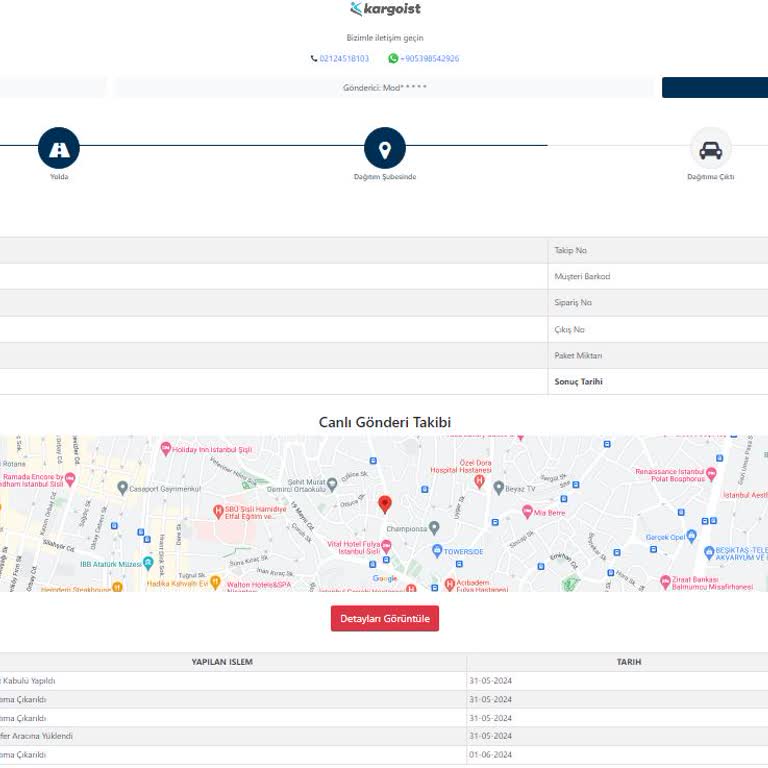Image resolution: width=768 pixels, height=768 pixels.
Task: Click Ziraat Bankası Balmumcu Misafirhanesi marker
Action: click(665, 582)
